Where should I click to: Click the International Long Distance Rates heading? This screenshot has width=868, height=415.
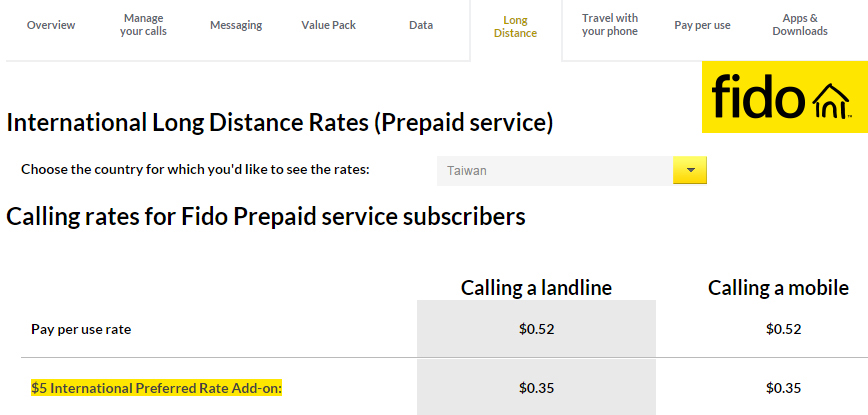click(279, 123)
